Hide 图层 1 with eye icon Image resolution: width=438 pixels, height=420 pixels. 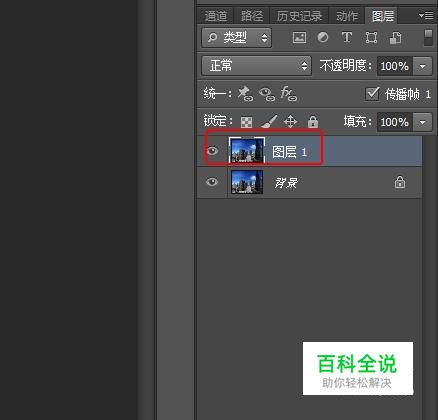[212, 151]
